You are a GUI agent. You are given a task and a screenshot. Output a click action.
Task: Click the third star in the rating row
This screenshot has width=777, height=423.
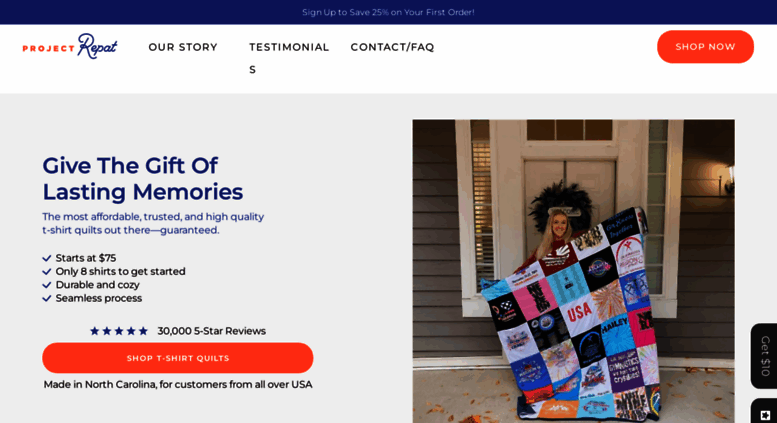(119, 331)
